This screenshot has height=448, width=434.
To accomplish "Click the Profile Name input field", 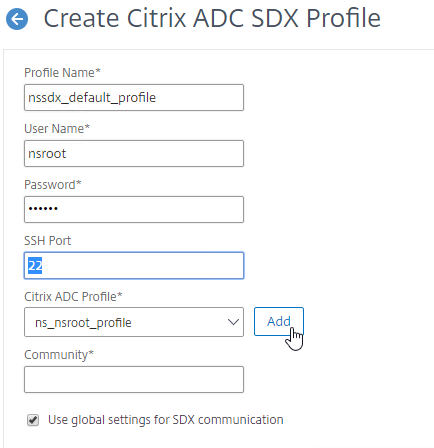I will [134, 97].
